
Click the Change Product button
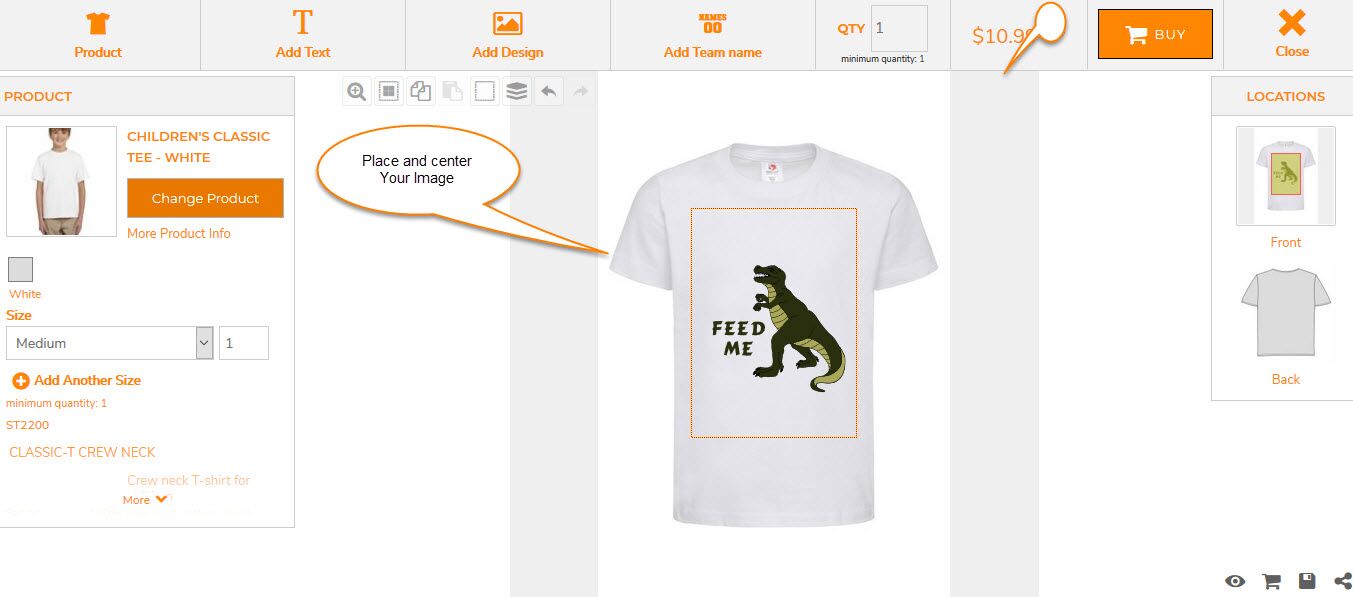pyautogui.click(x=205, y=198)
